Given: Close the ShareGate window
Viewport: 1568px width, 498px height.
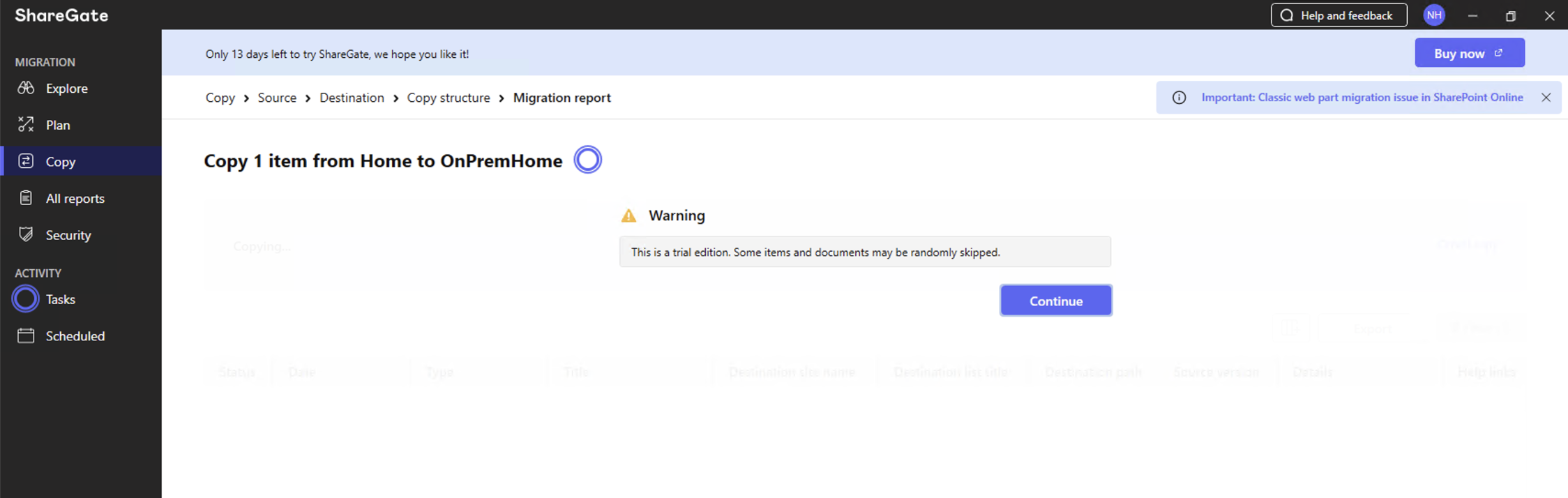Looking at the screenshot, I should pos(1549,15).
